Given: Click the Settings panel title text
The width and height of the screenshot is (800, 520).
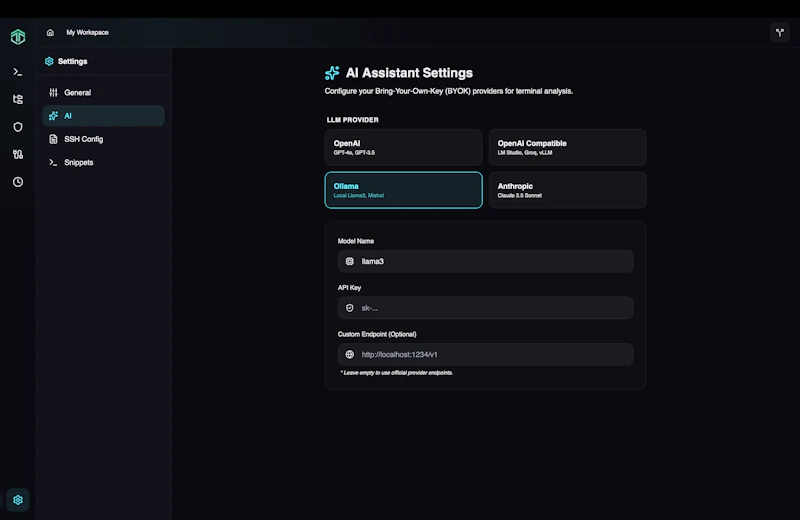Looking at the screenshot, I should [x=72, y=61].
